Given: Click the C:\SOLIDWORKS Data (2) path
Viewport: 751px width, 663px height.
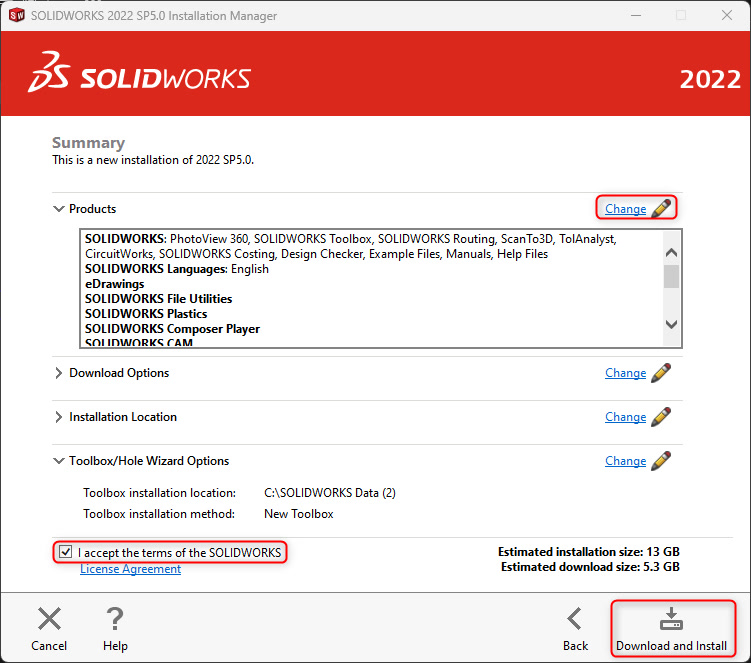Looking at the screenshot, I should [330, 492].
